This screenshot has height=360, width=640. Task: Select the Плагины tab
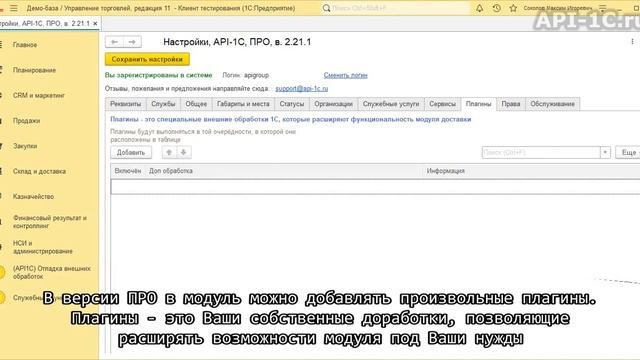pyautogui.click(x=478, y=104)
